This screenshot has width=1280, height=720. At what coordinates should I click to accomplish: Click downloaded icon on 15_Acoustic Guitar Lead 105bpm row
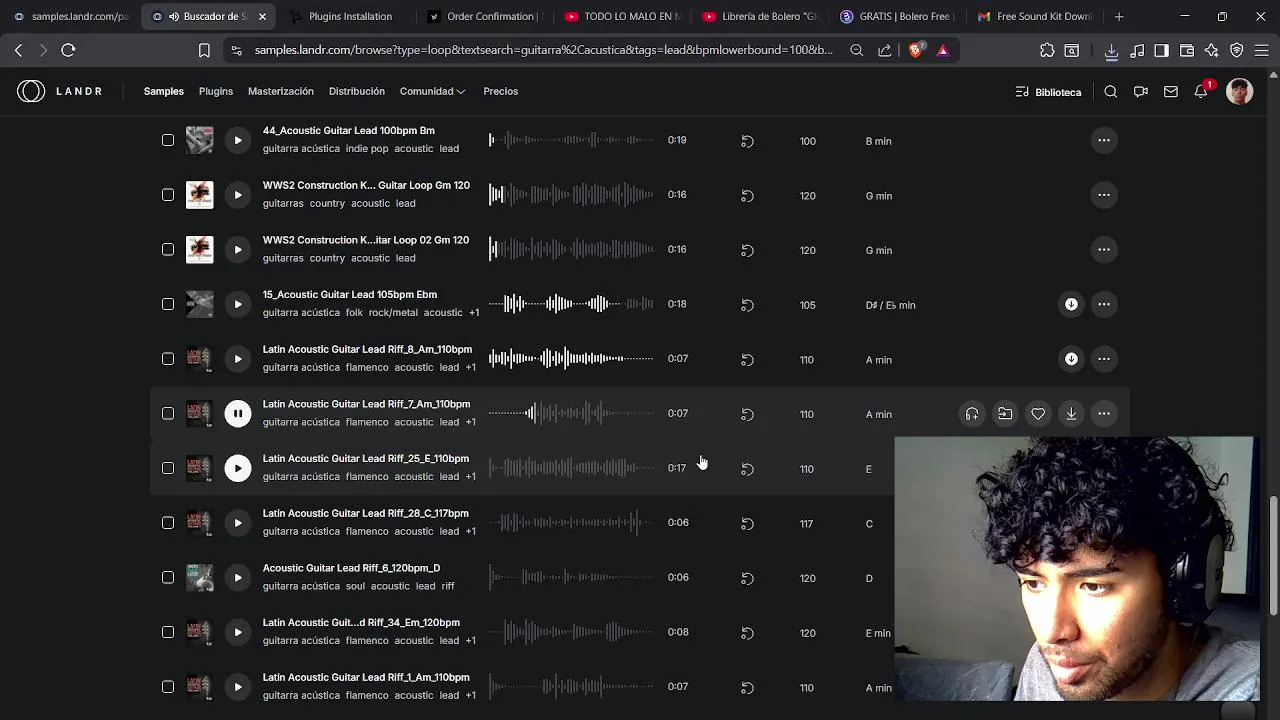1071,304
